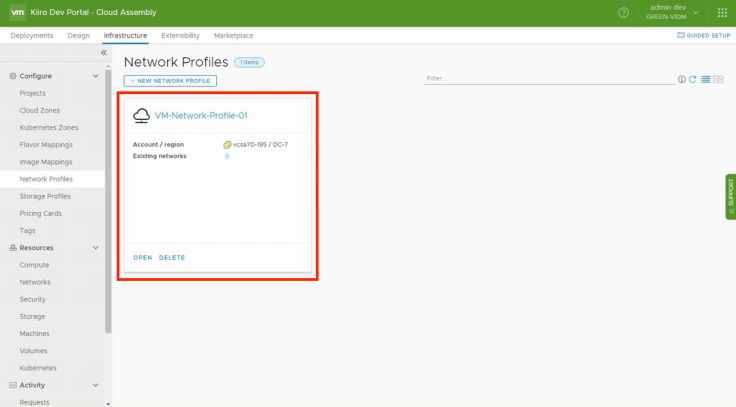Click the cloud icon on VM-Network-Profile-01 card

pos(141,115)
